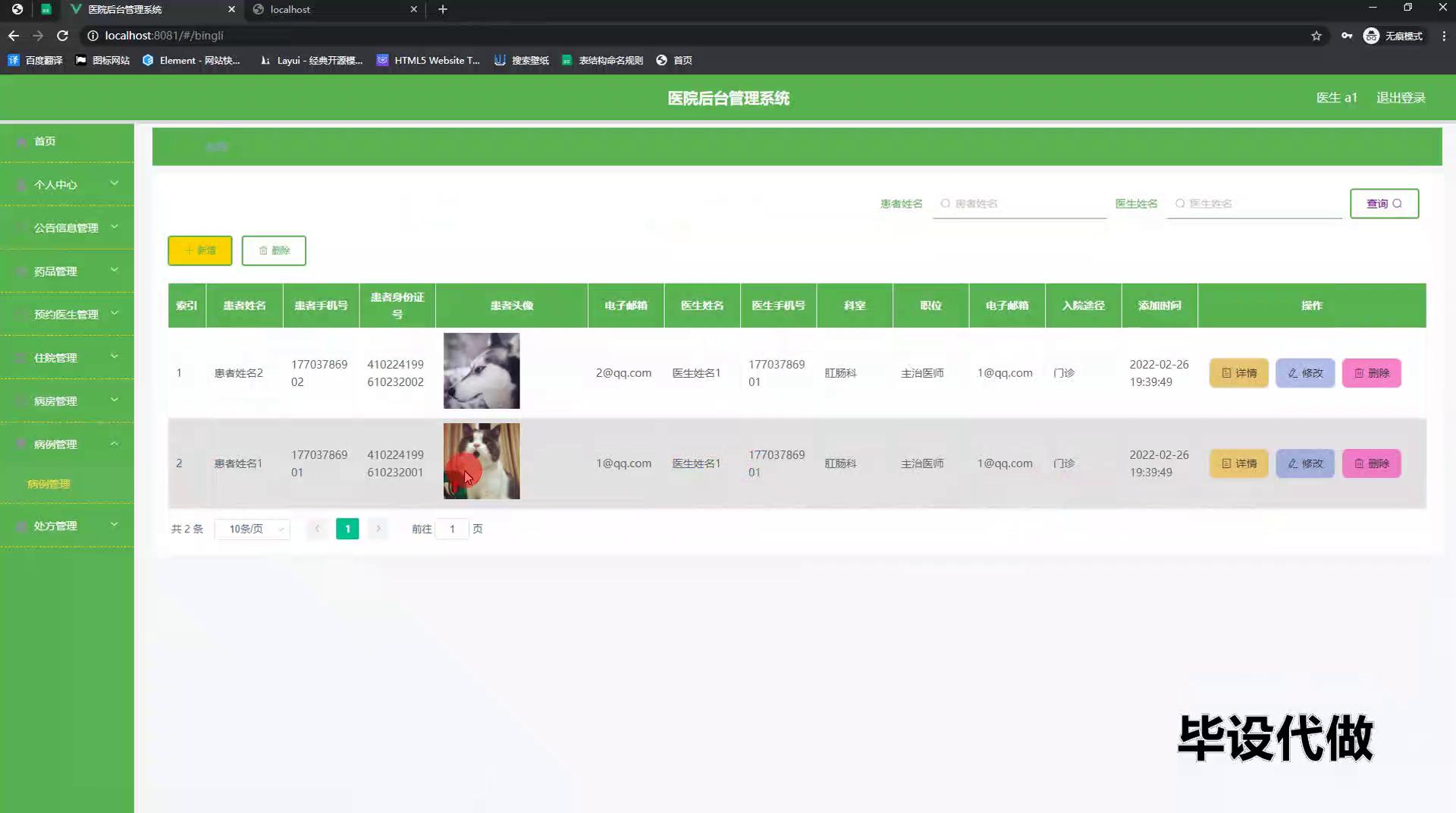Open the 10条/页 page size dropdown
This screenshot has height=813, width=1456.
[253, 529]
